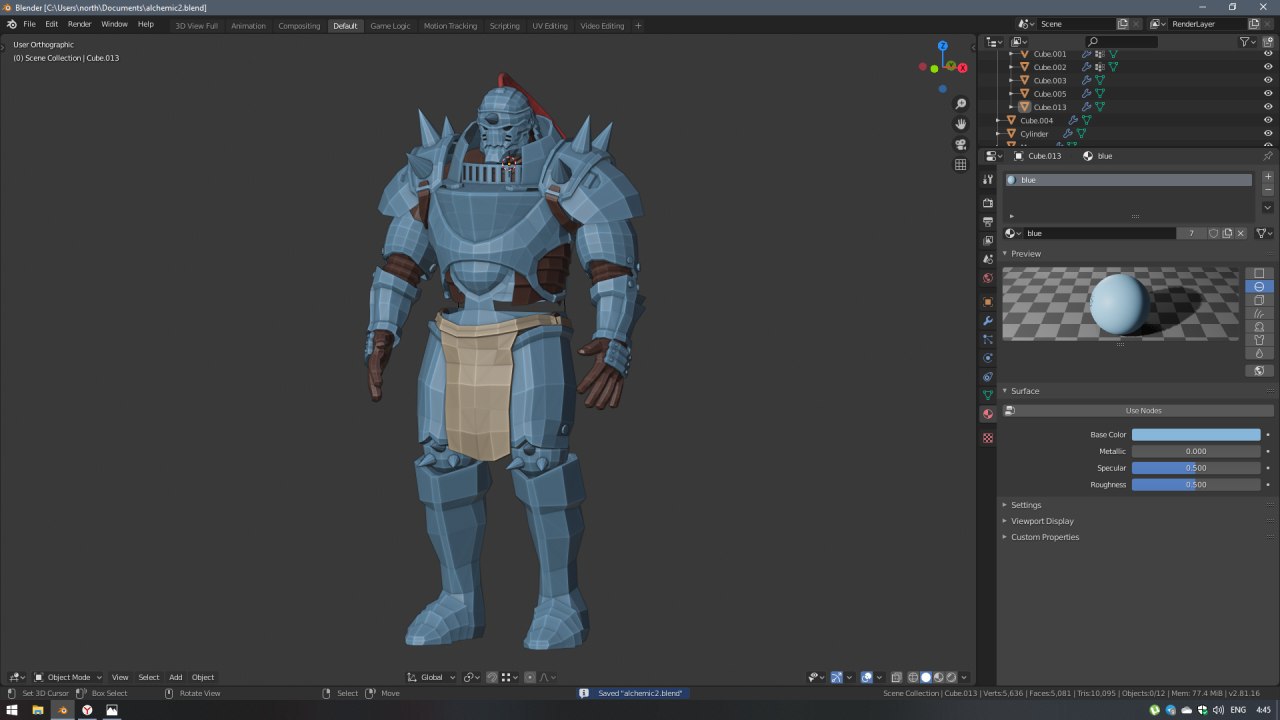
Task: Hide Cylinder with its eye icon
Action: coord(1268,134)
